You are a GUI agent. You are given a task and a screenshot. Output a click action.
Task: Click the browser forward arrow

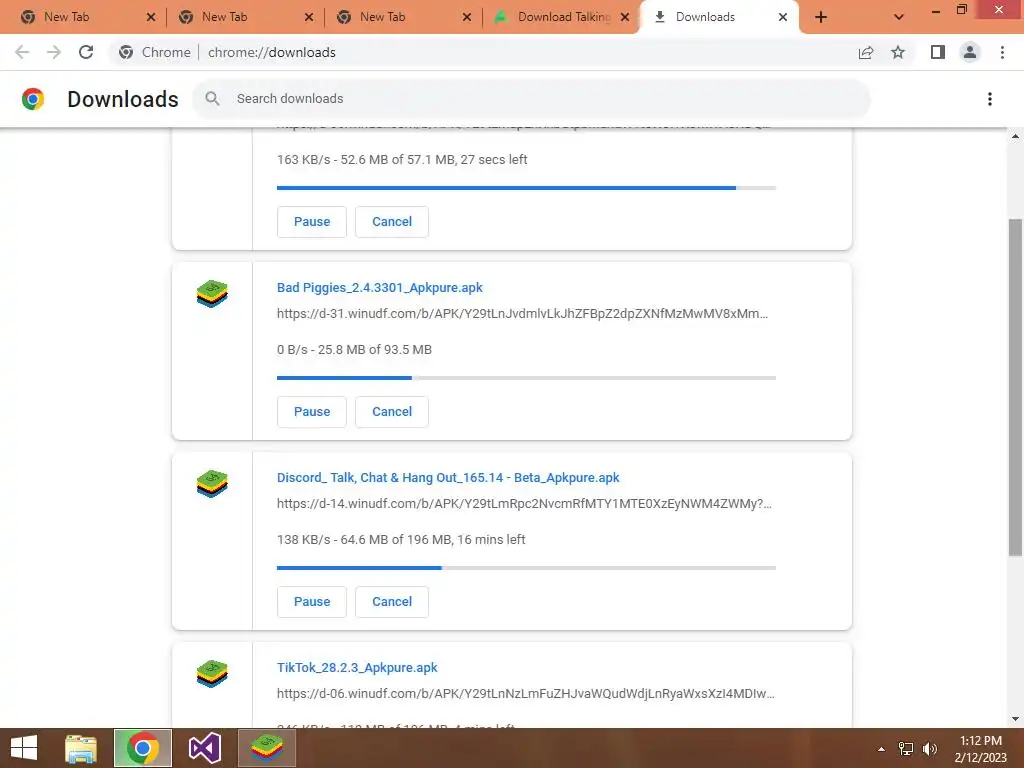pos(54,52)
